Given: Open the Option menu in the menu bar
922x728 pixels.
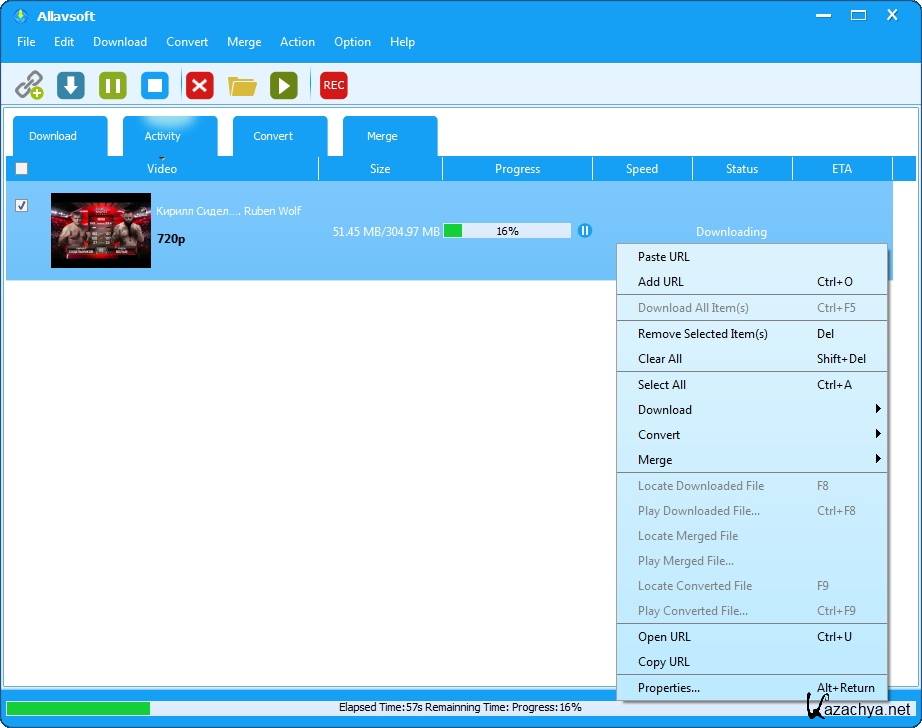Looking at the screenshot, I should pyautogui.click(x=352, y=42).
